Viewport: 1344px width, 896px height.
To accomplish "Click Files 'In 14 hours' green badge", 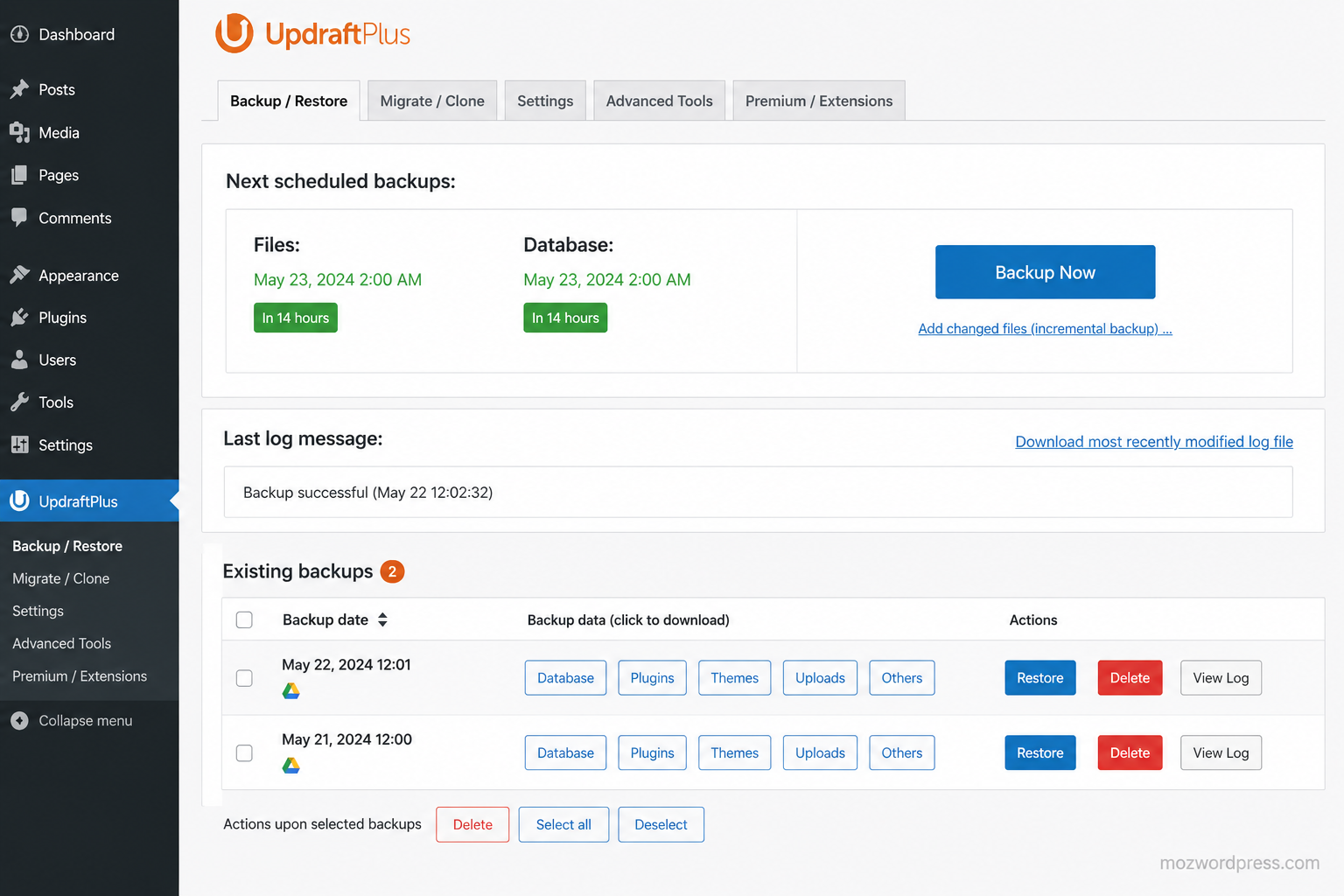I will pyautogui.click(x=296, y=318).
